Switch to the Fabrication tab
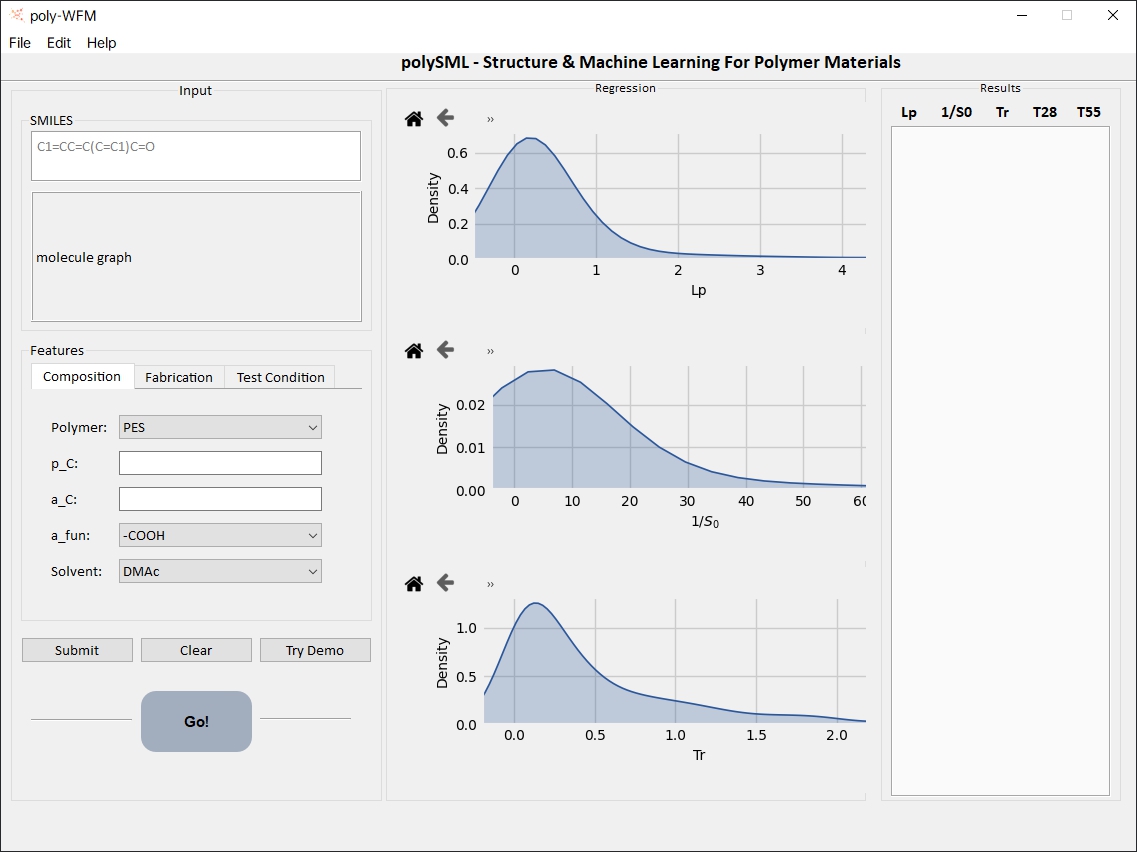Image resolution: width=1137 pixels, height=852 pixels. [179, 378]
